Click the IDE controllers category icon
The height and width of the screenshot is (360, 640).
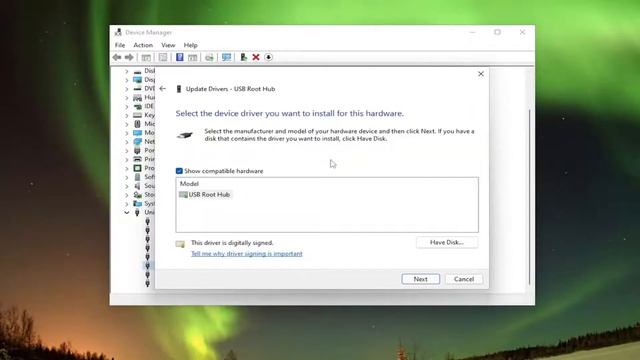point(138,106)
